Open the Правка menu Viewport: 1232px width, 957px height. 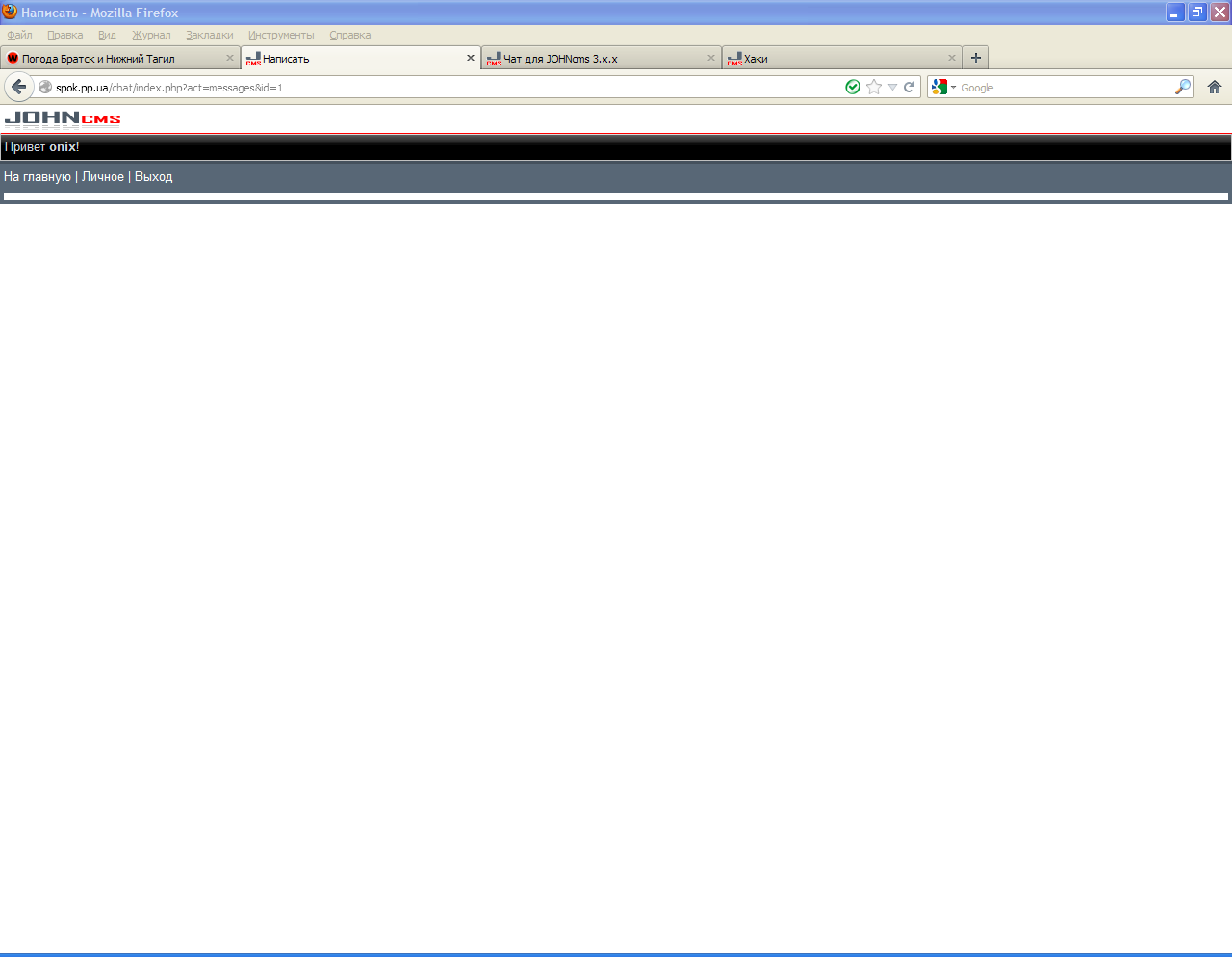(x=64, y=35)
